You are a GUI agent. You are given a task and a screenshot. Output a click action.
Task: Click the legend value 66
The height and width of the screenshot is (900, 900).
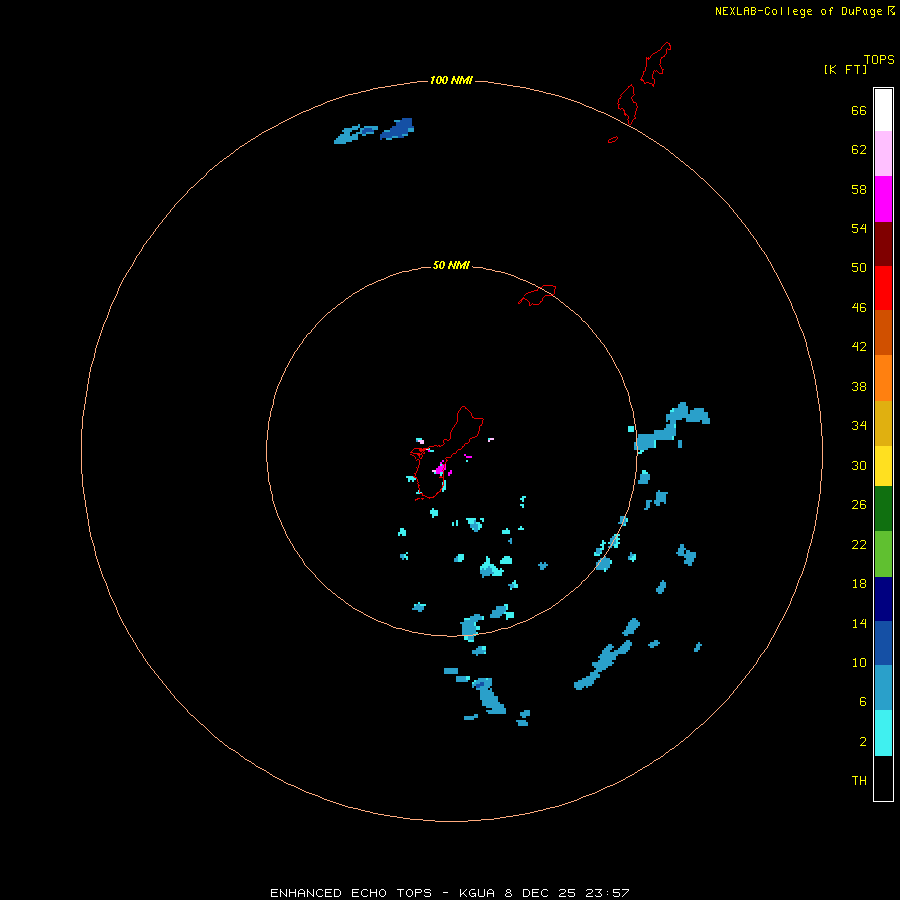859,111
